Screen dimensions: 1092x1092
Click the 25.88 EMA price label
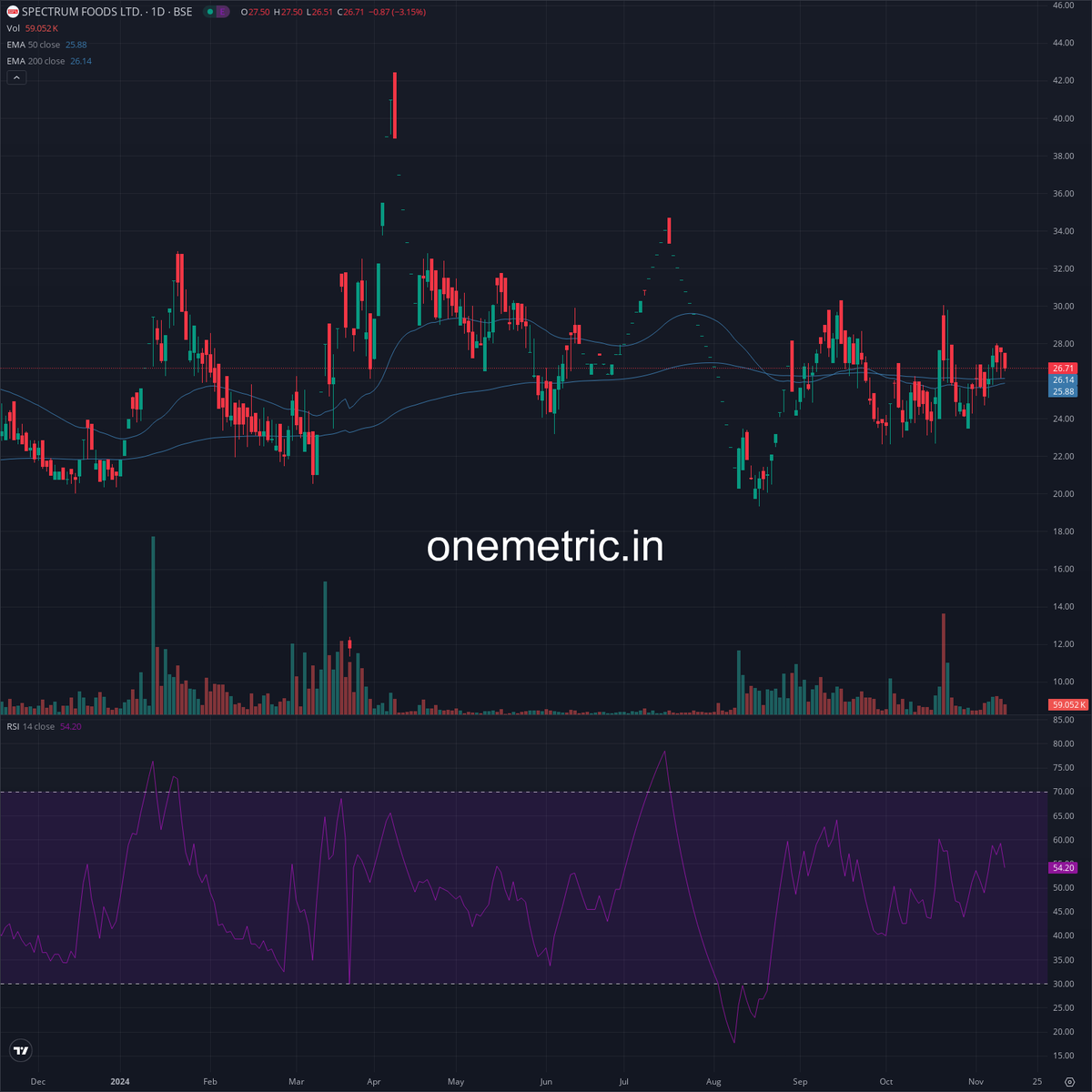coord(1063,391)
